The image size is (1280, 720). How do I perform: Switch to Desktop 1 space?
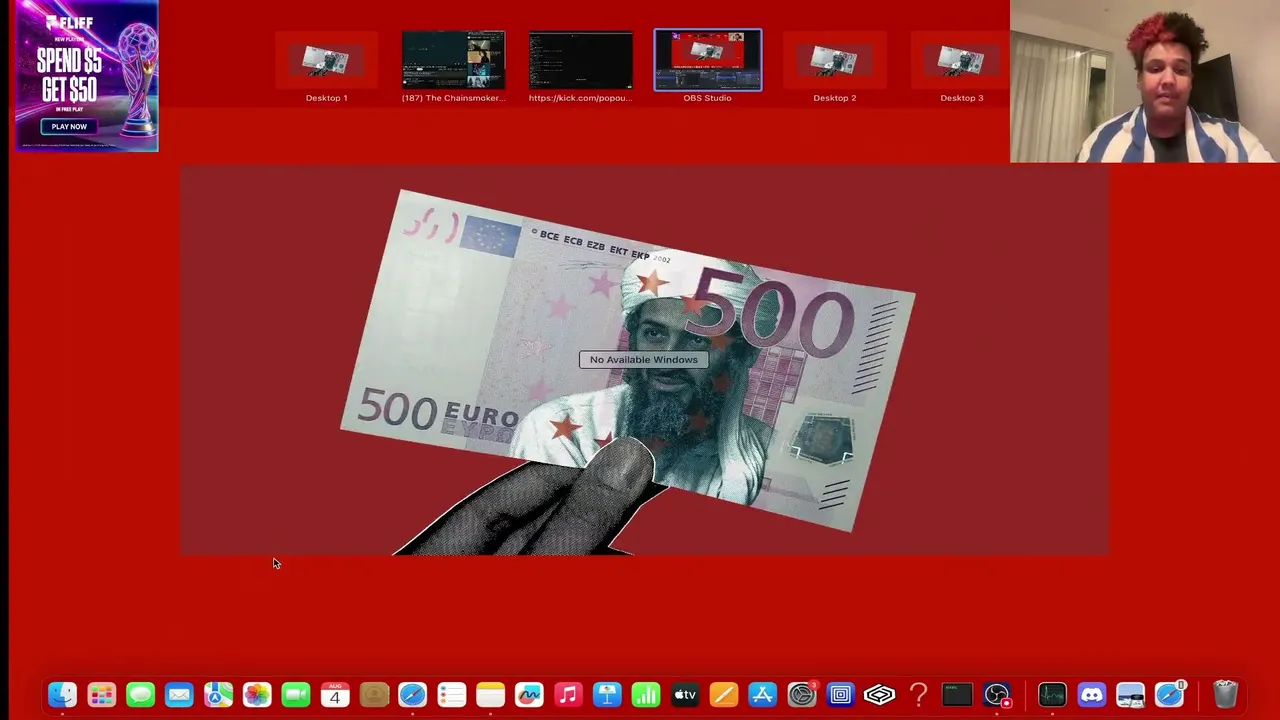[x=326, y=60]
